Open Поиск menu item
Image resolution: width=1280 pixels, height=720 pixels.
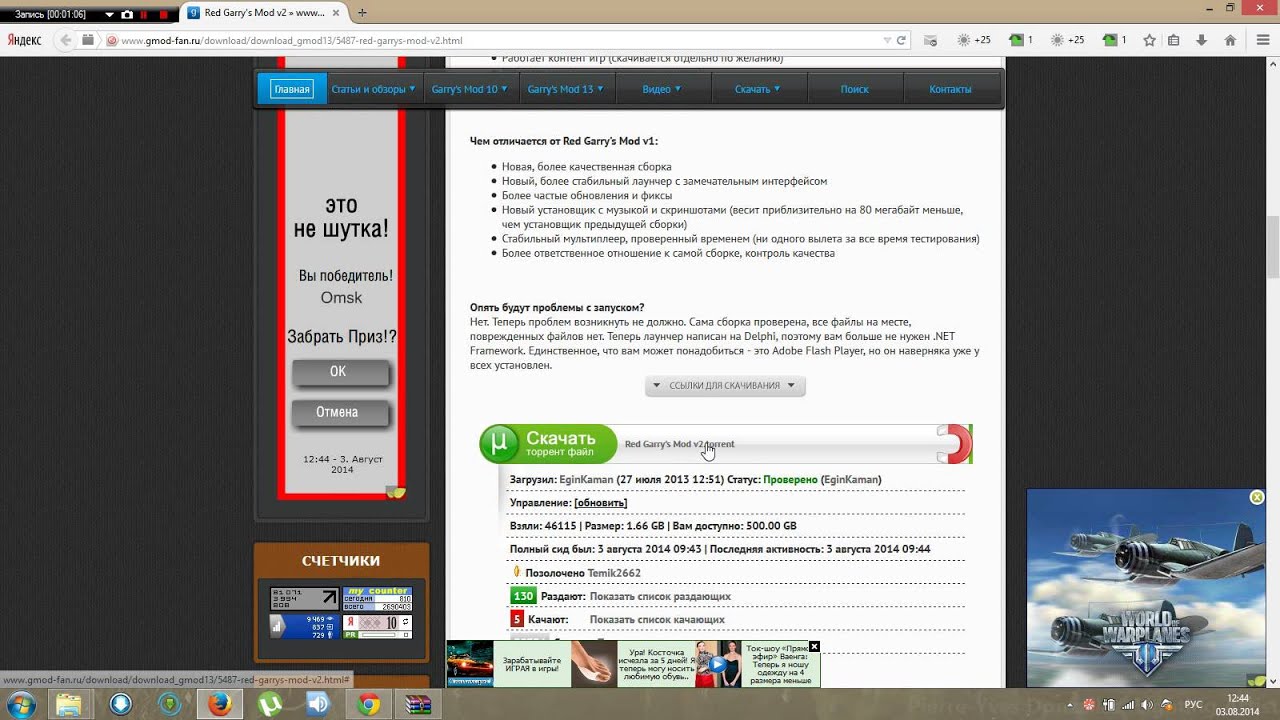(854, 89)
